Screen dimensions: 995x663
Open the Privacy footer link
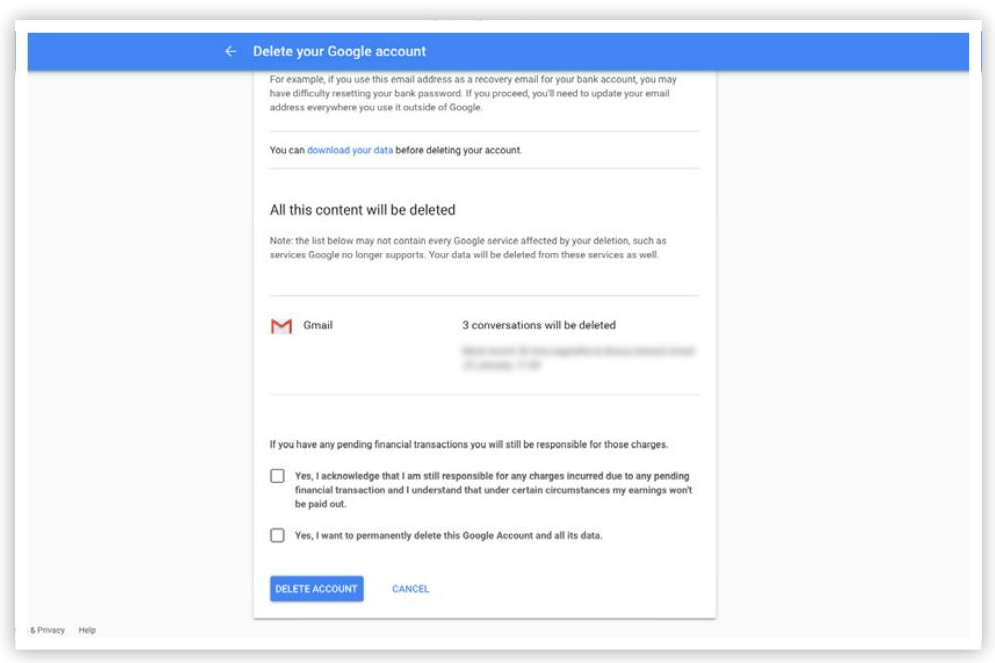(x=50, y=630)
